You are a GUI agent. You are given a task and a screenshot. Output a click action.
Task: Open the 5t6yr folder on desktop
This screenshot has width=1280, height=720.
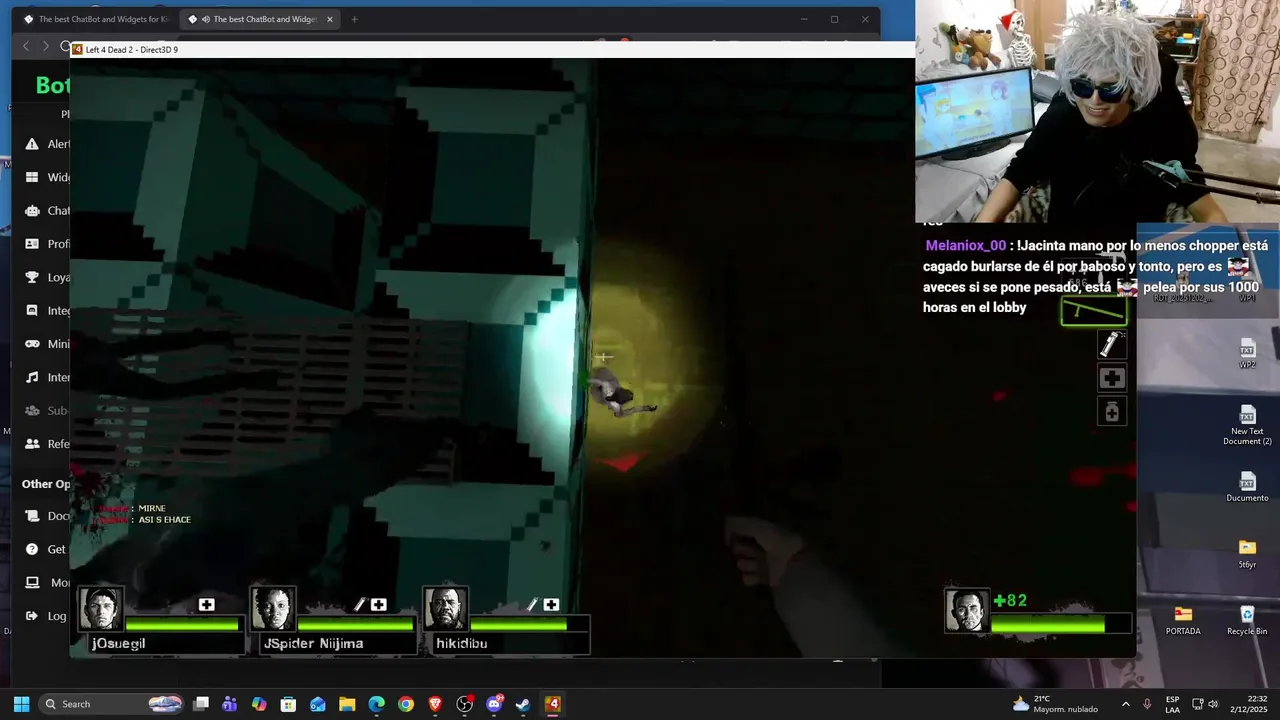coord(1247,554)
